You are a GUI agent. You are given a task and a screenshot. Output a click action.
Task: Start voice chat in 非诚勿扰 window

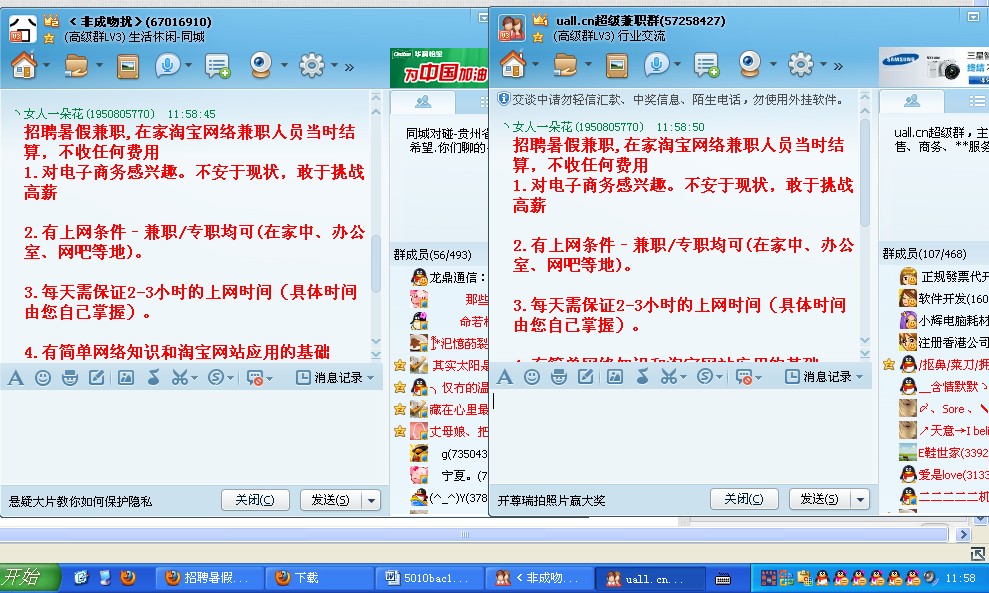tap(167, 64)
